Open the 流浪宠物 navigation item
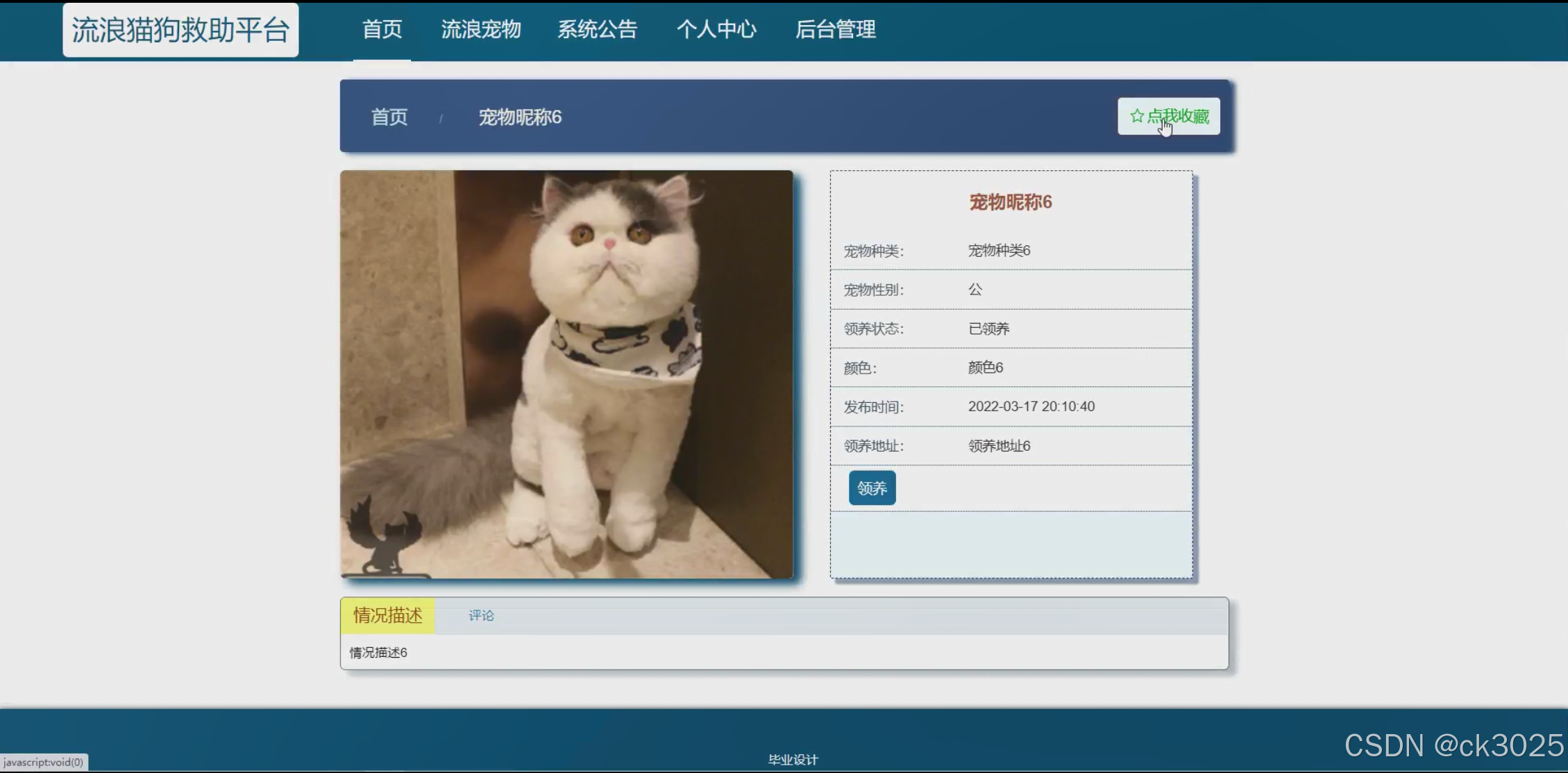Image resolution: width=1568 pixels, height=773 pixels. coord(481,29)
